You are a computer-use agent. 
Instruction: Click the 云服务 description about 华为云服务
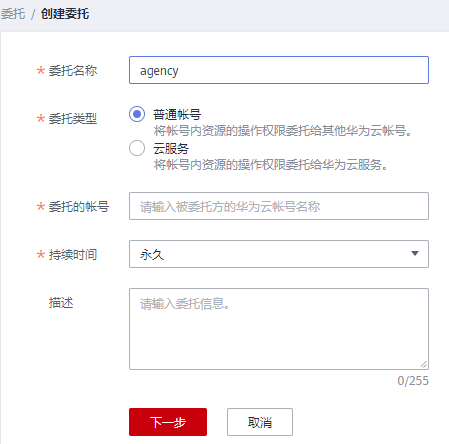click(x=271, y=165)
